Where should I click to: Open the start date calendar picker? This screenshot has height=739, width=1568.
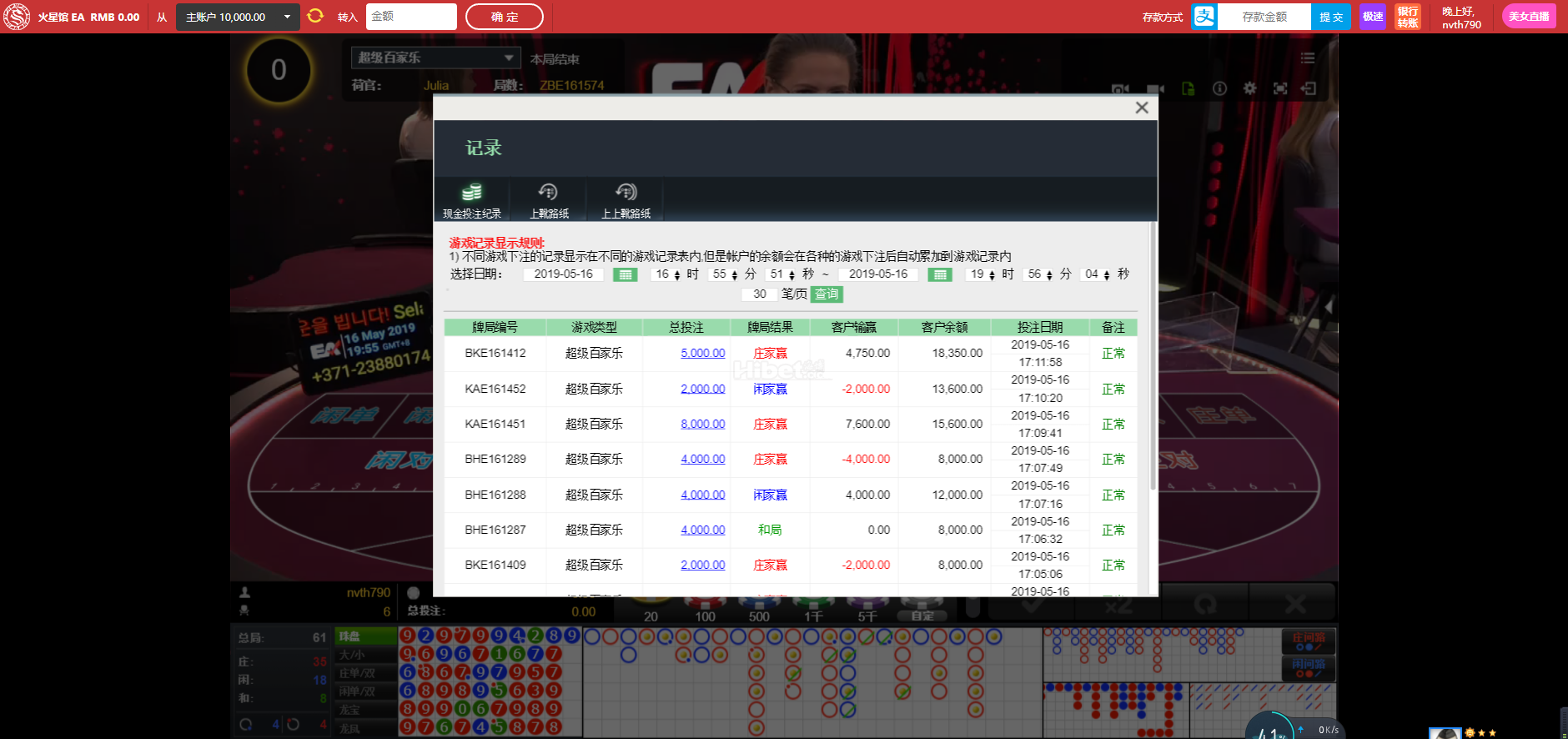[625, 274]
